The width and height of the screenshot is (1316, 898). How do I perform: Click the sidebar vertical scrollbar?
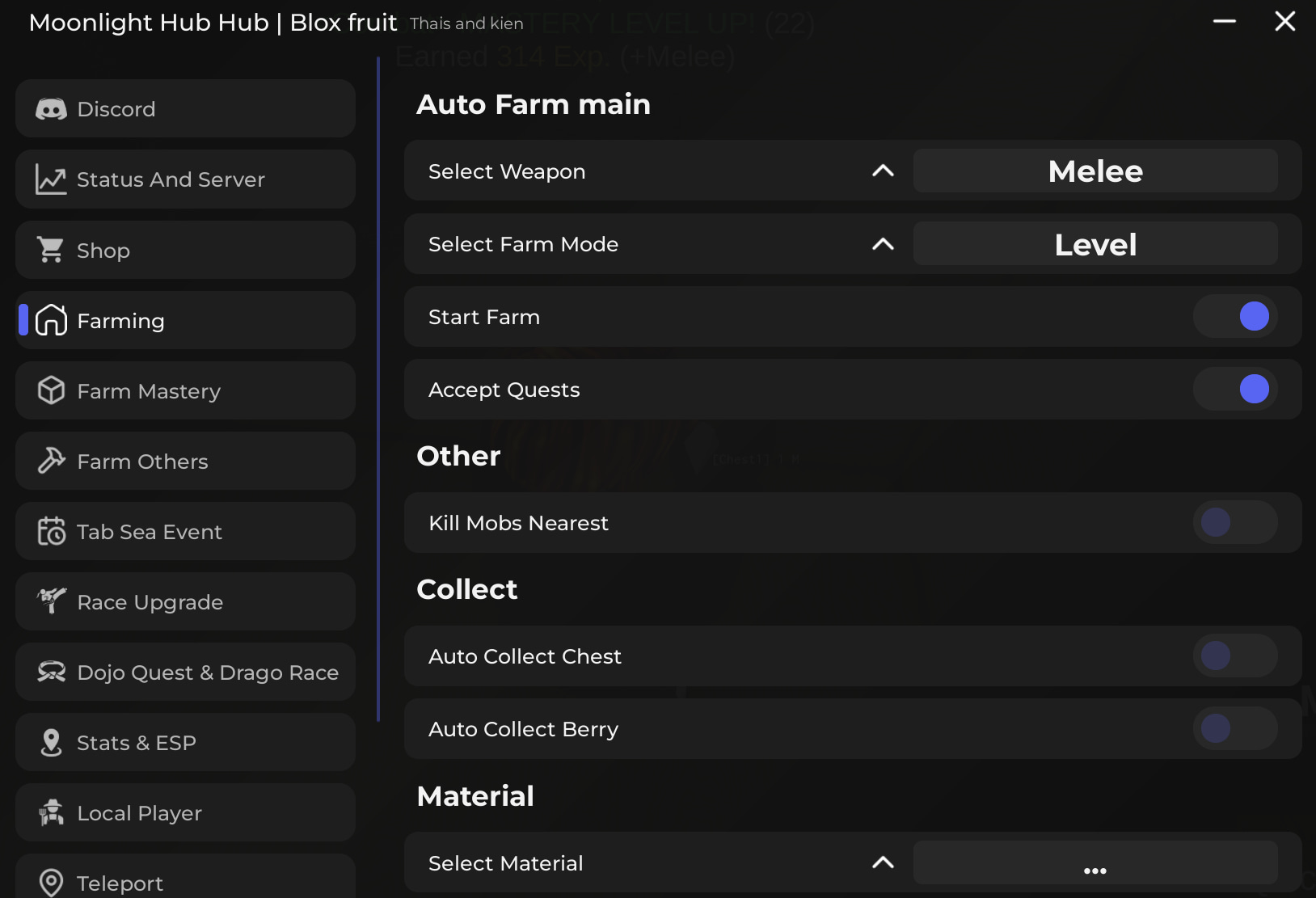pyautogui.click(x=378, y=388)
